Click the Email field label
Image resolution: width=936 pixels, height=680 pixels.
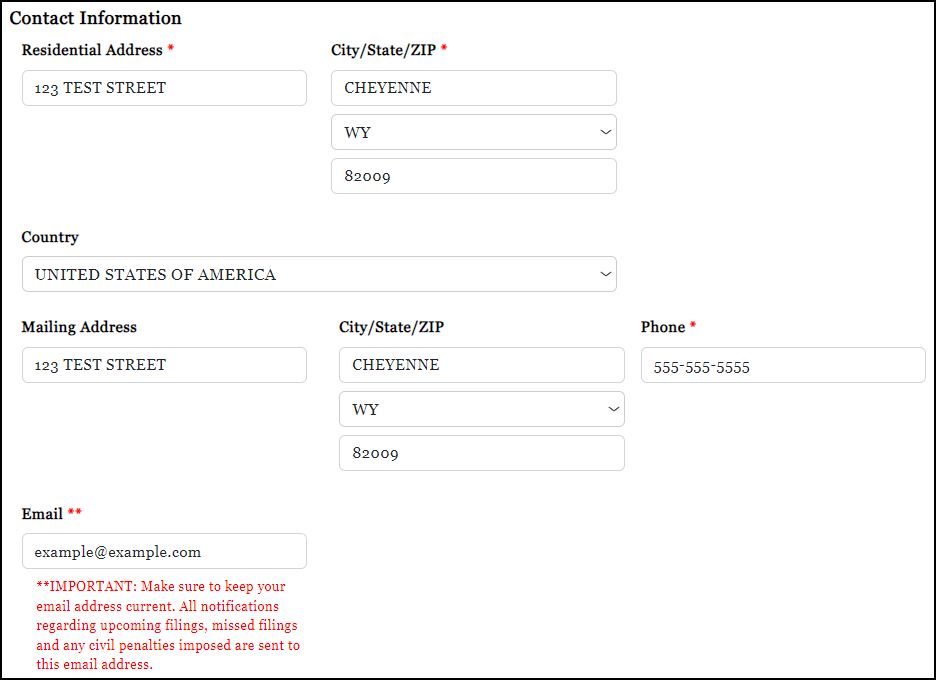(x=44, y=513)
